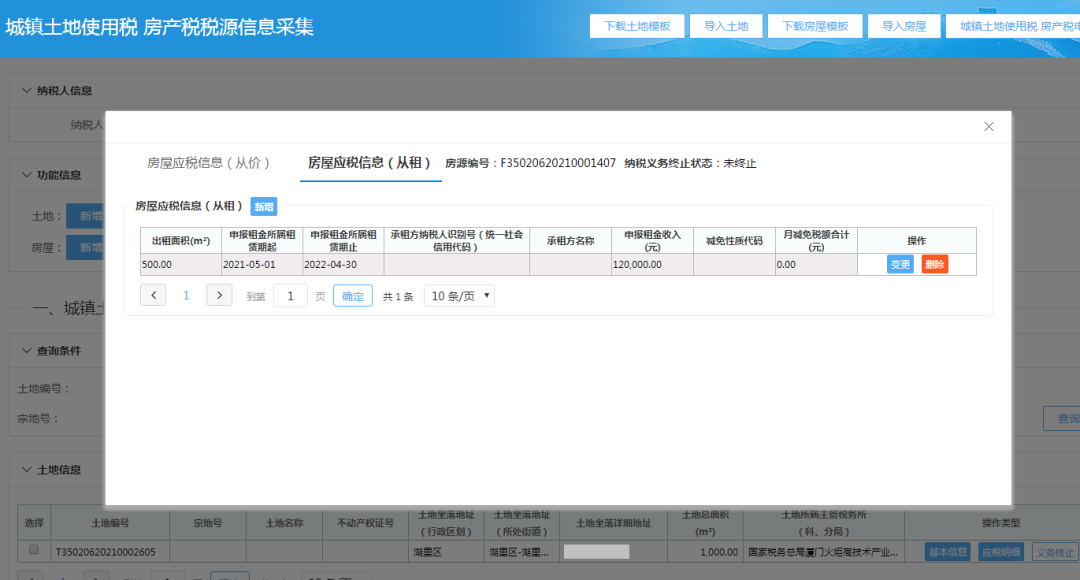The height and width of the screenshot is (580, 1080).
Task: Close the 房屋应税信息 dialog
Action: tap(988, 126)
